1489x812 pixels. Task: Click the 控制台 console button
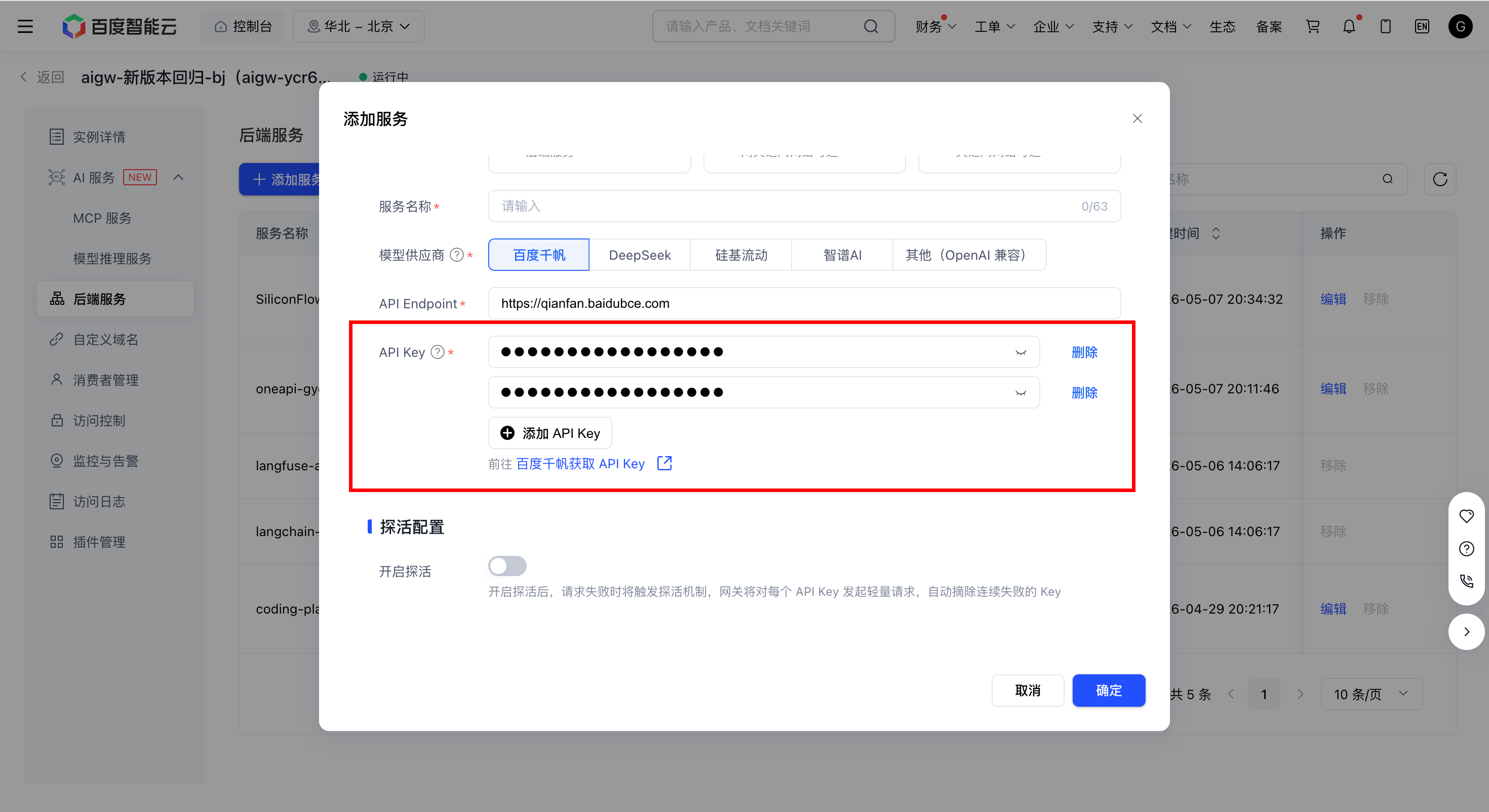click(243, 27)
